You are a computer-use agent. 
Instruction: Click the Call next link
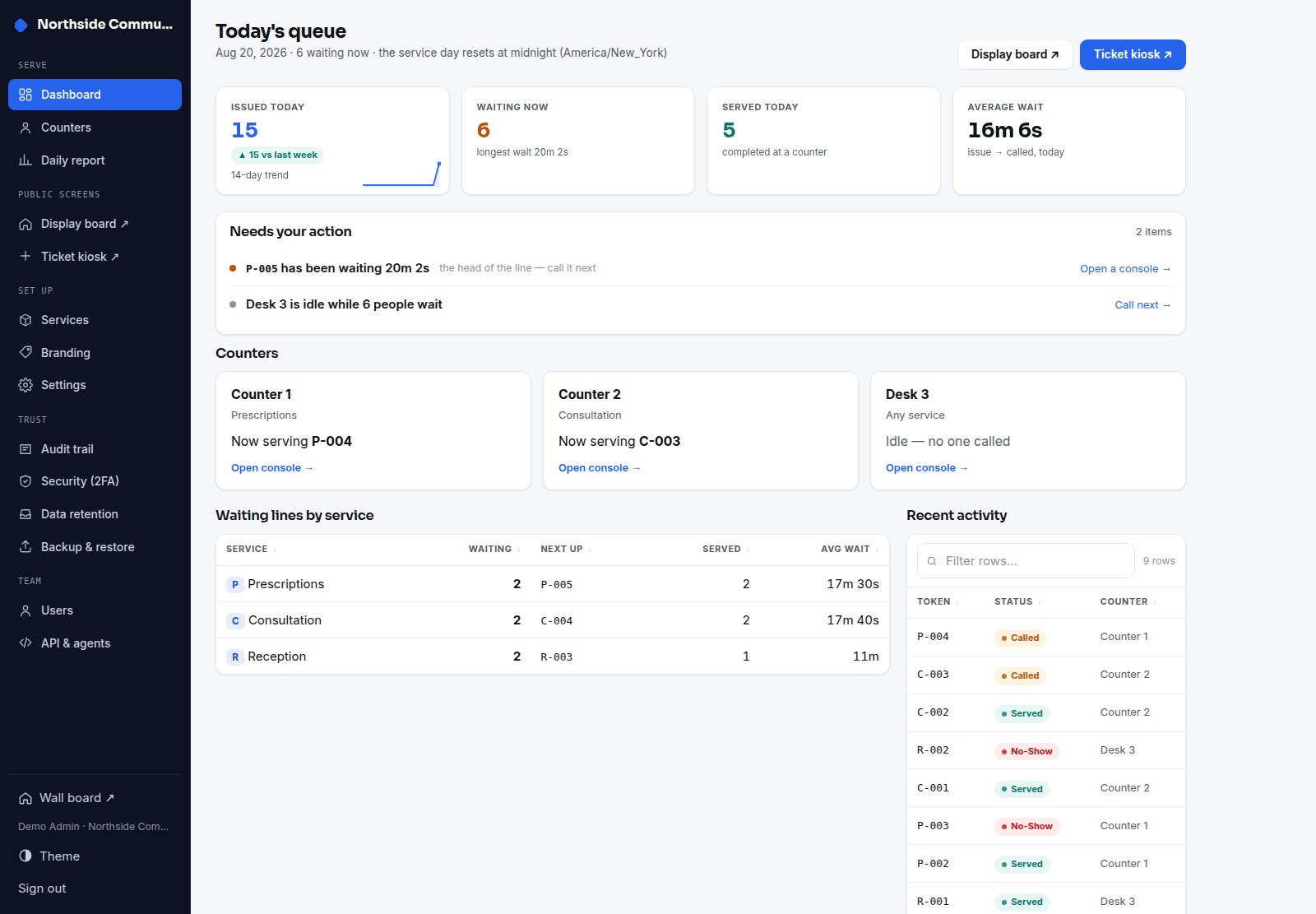tap(1142, 305)
